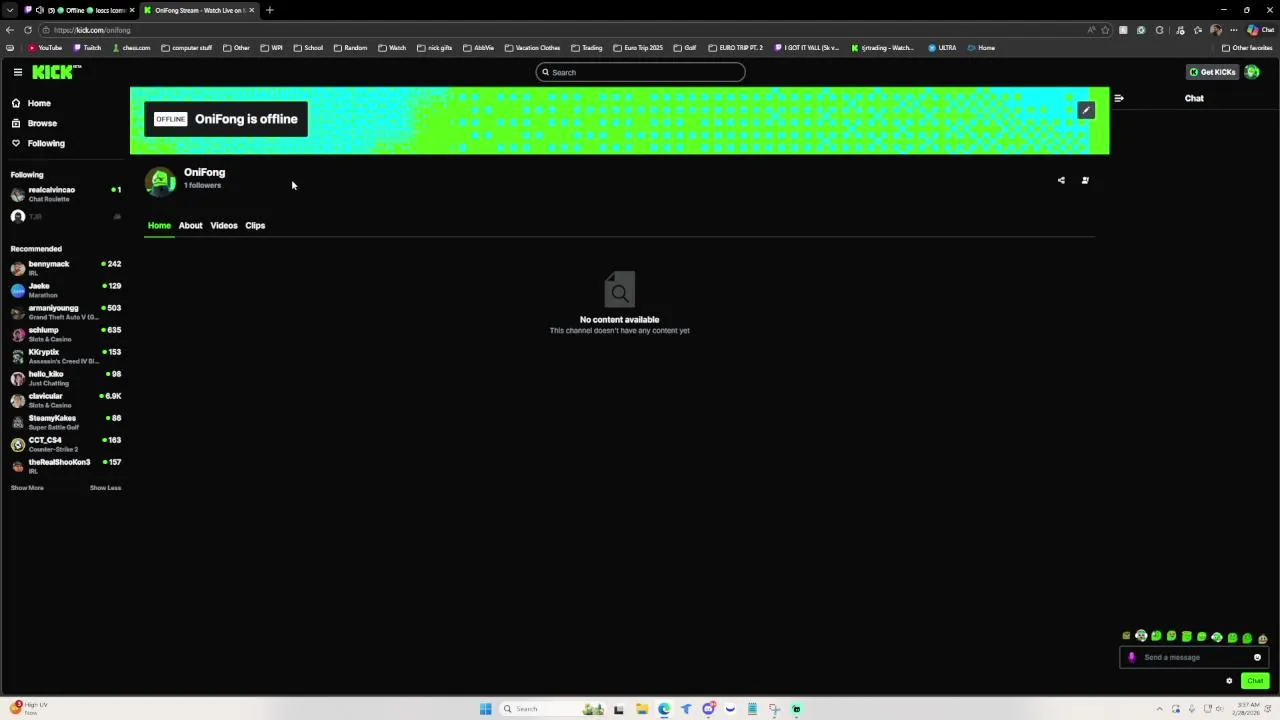Click the pencil edit banner icon

[x=1086, y=111]
